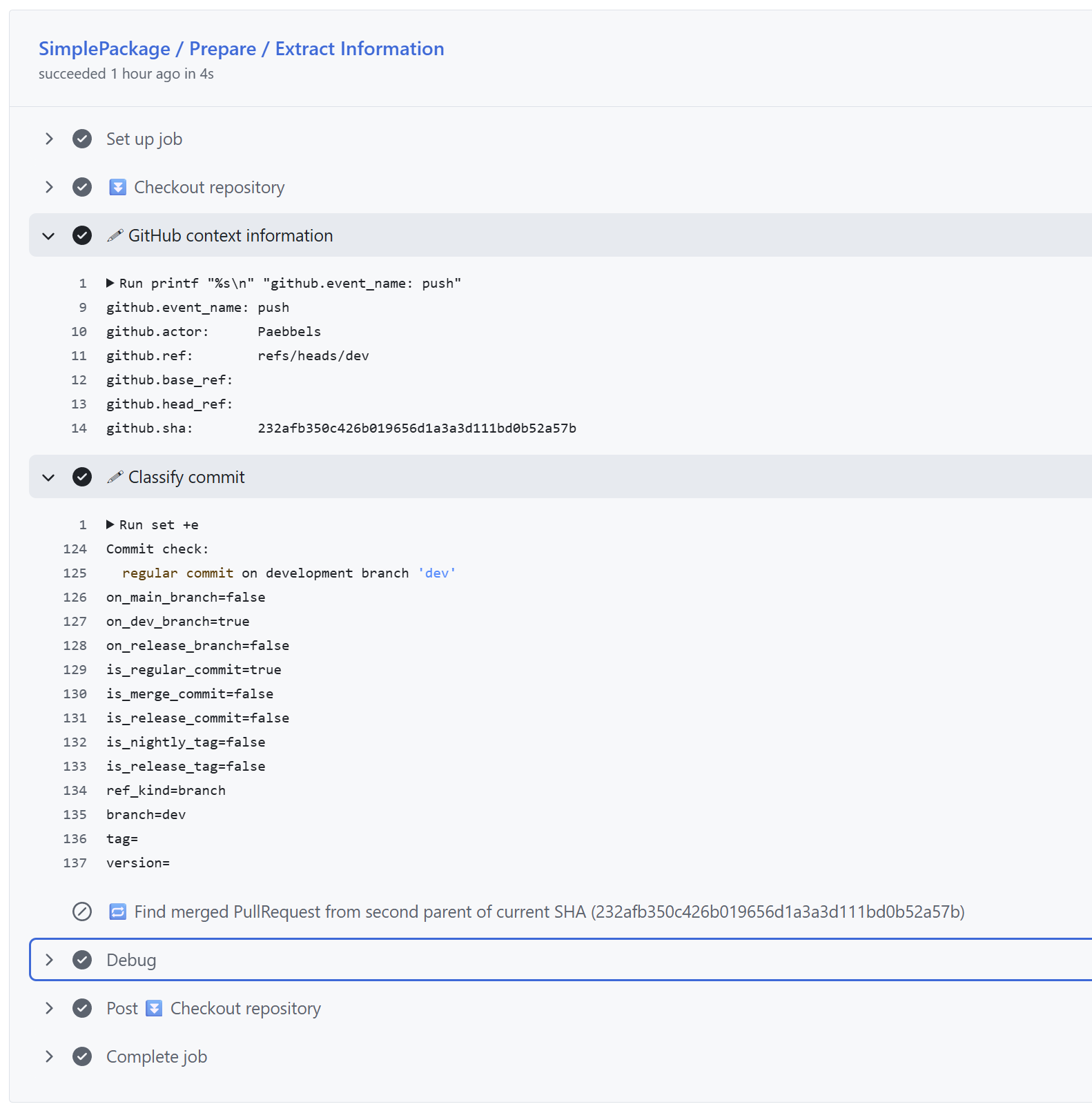Collapse the Classify commit step
The height and width of the screenshot is (1113, 1092).
49,477
